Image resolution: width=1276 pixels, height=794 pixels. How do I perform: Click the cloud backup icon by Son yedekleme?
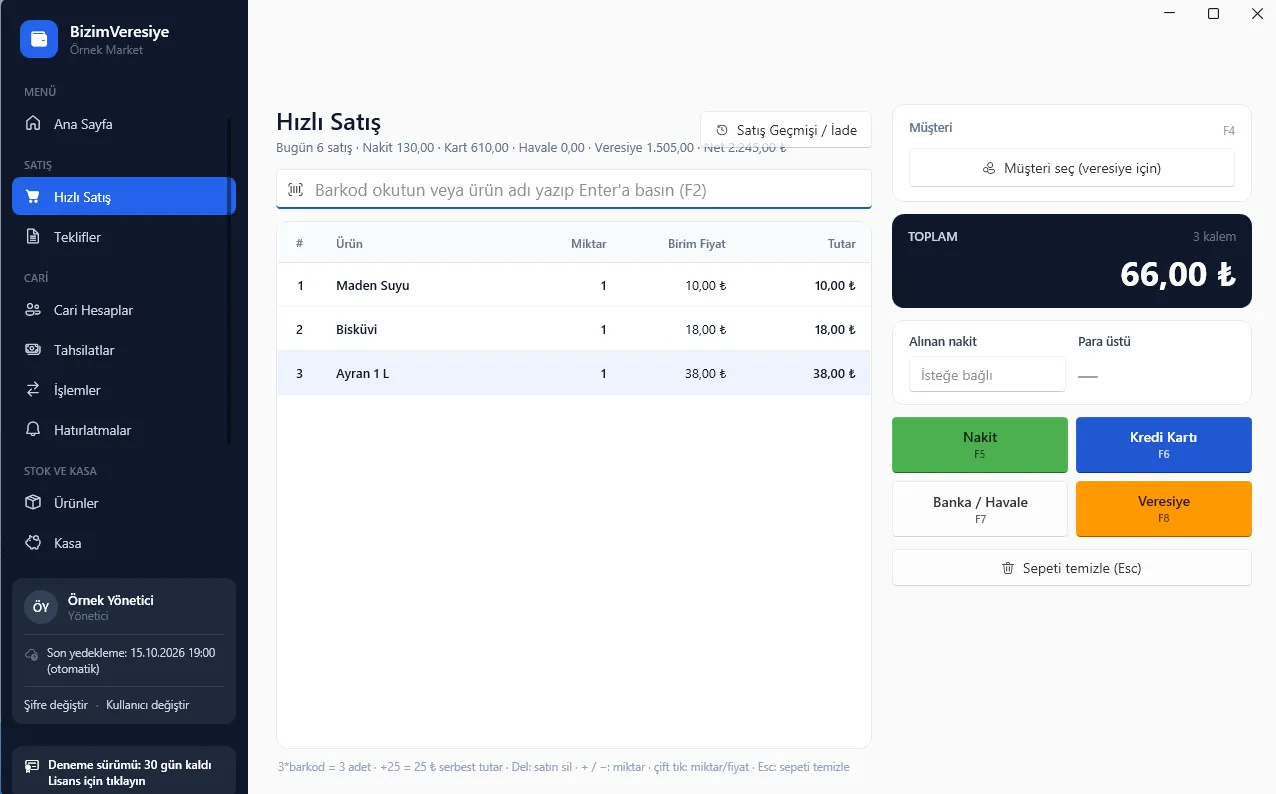(x=32, y=654)
